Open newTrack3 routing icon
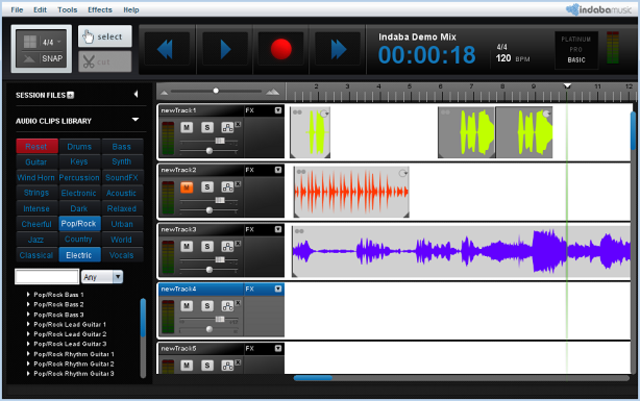The image size is (640, 401). pyautogui.click(x=227, y=246)
